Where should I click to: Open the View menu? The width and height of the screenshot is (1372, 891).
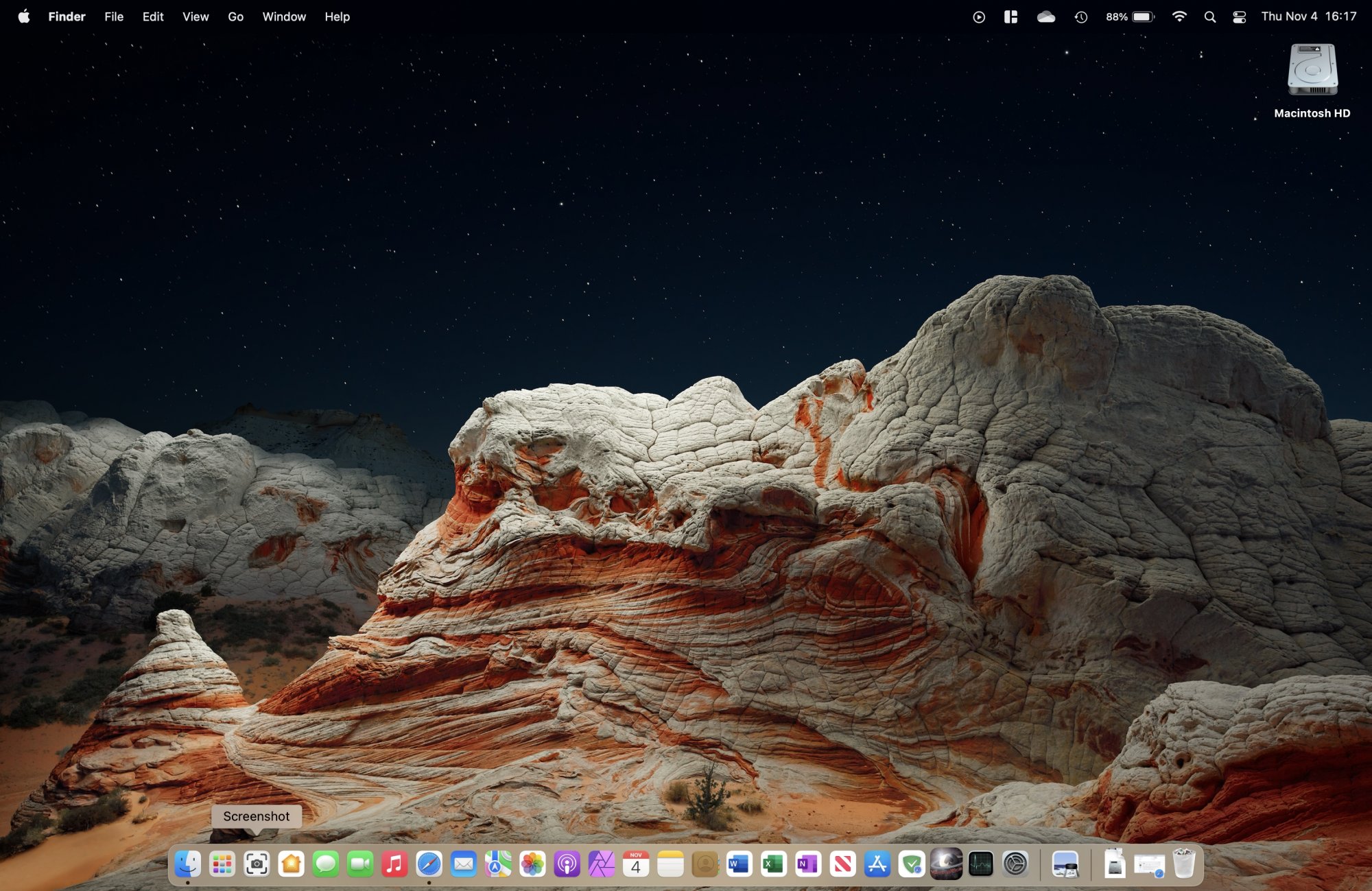point(196,16)
